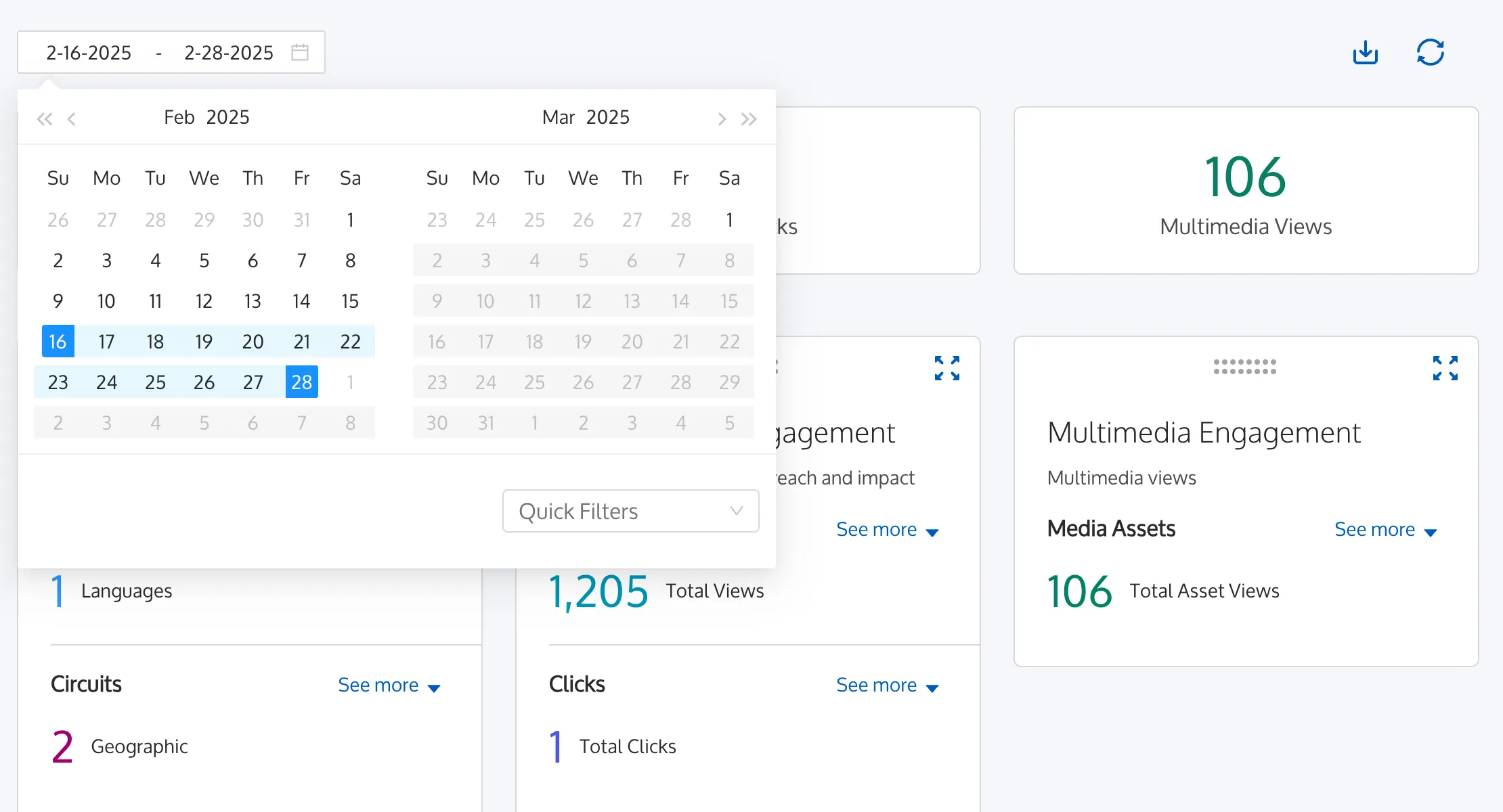Select February 19 in the calendar
Viewport: 1503px width, 812px height.
tap(204, 341)
